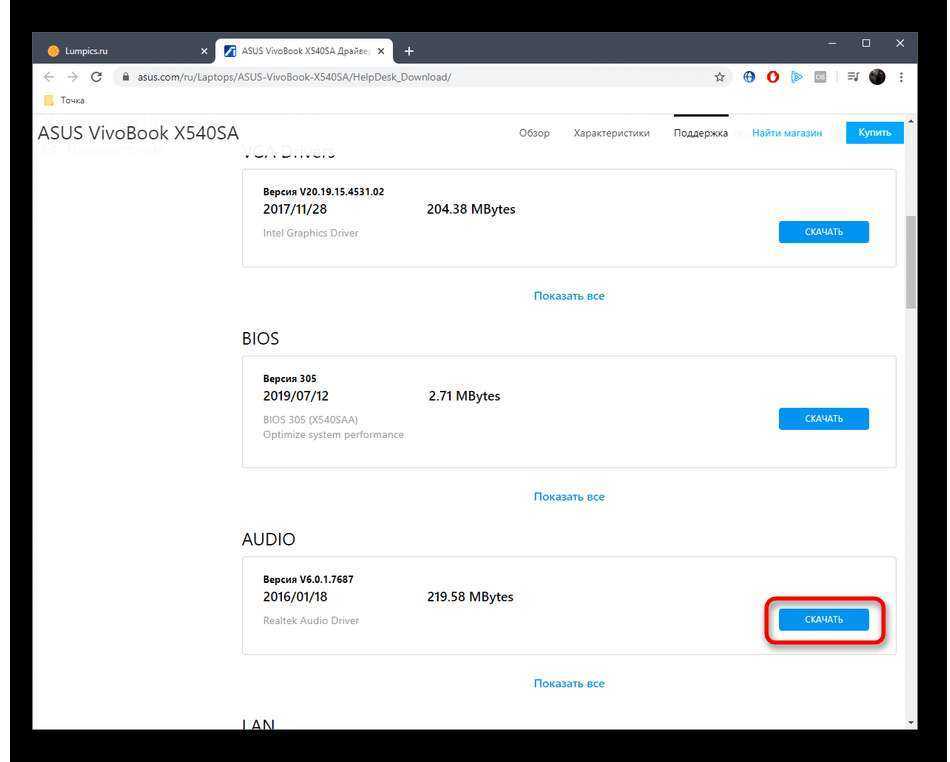Click the browser back arrow

49,77
